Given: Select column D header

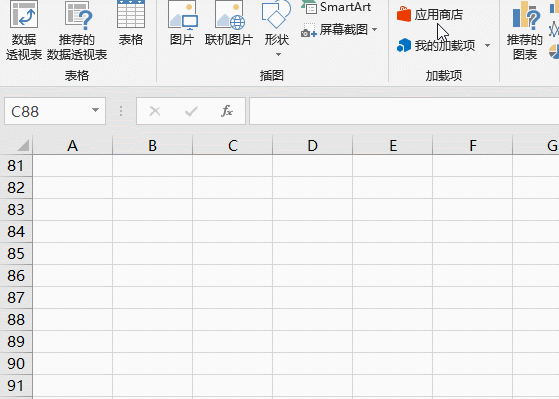Looking at the screenshot, I should click(312, 145).
